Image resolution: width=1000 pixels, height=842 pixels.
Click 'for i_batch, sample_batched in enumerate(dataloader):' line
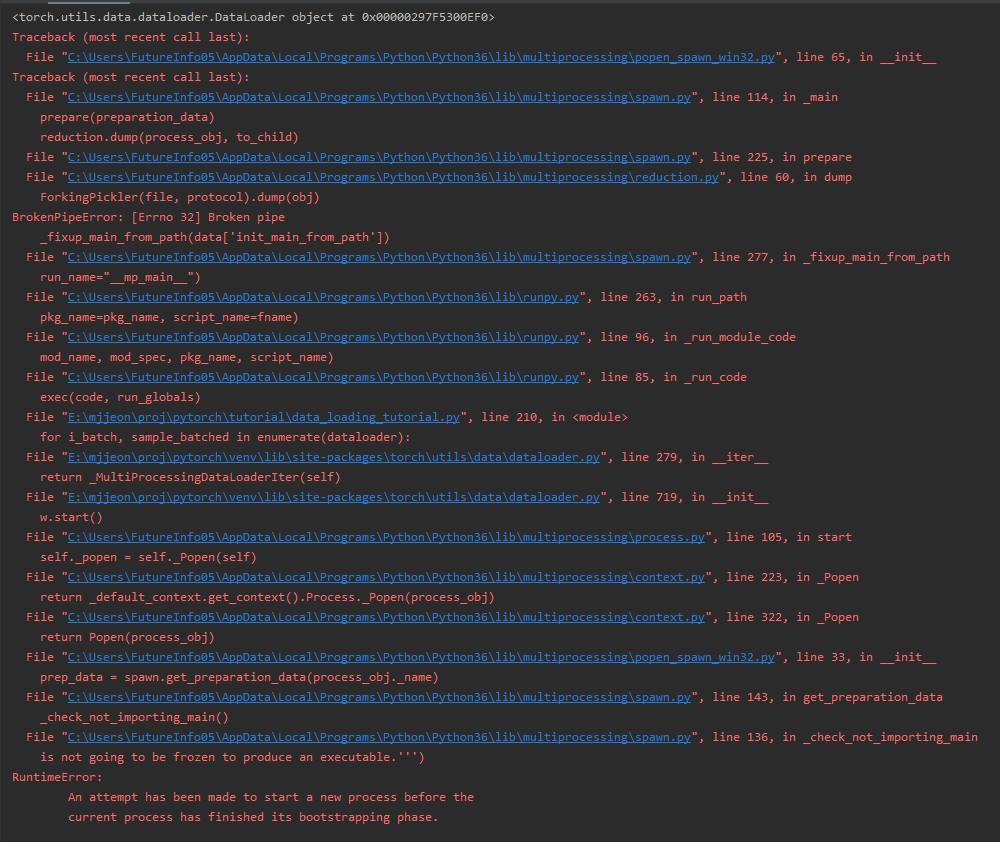click(225, 437)
